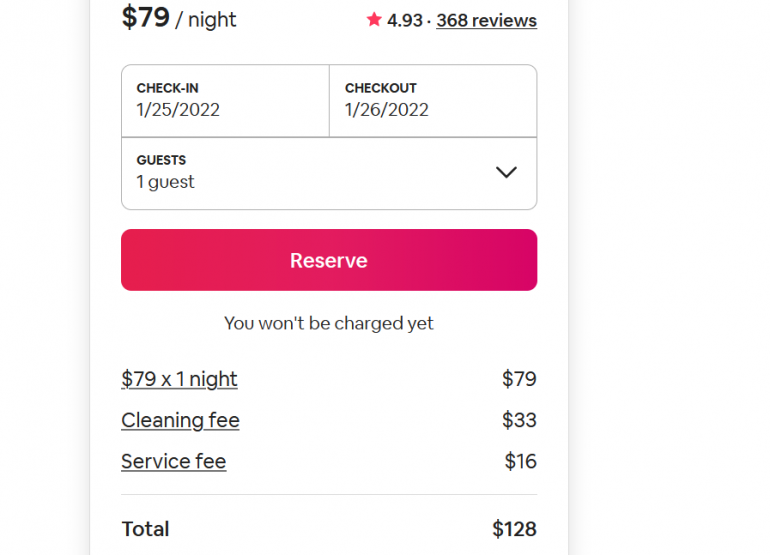Select the checkout date 1/26/2022 field
The width and height of the screenshot is (770, 555).
387,110
